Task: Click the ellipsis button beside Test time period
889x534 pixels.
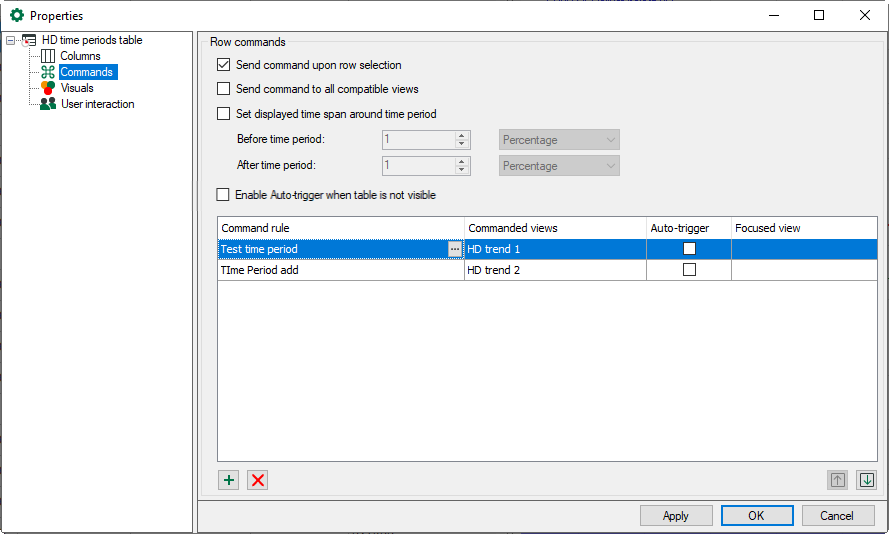Action: [455, 249]
